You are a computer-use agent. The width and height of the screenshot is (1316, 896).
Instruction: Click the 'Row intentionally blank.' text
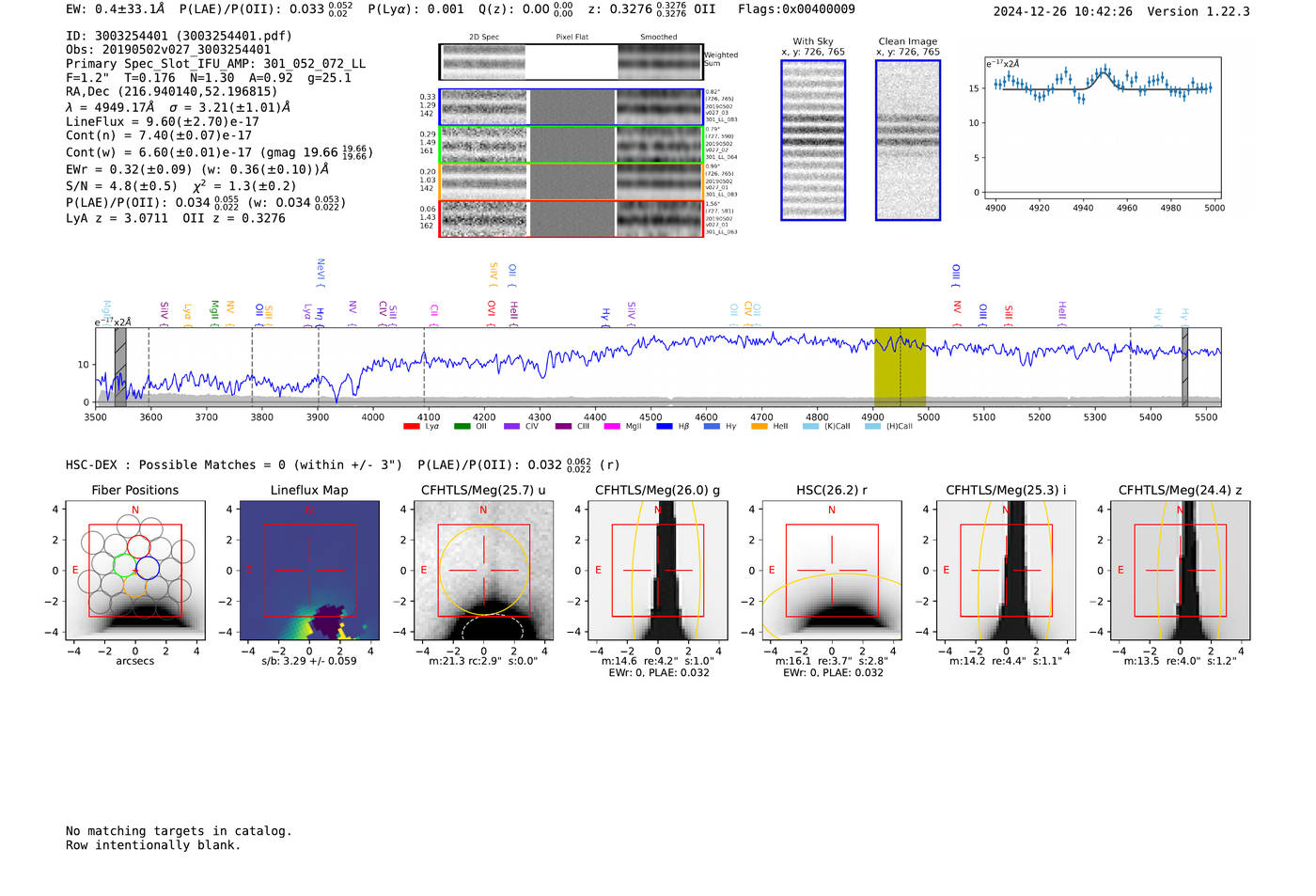153,845
